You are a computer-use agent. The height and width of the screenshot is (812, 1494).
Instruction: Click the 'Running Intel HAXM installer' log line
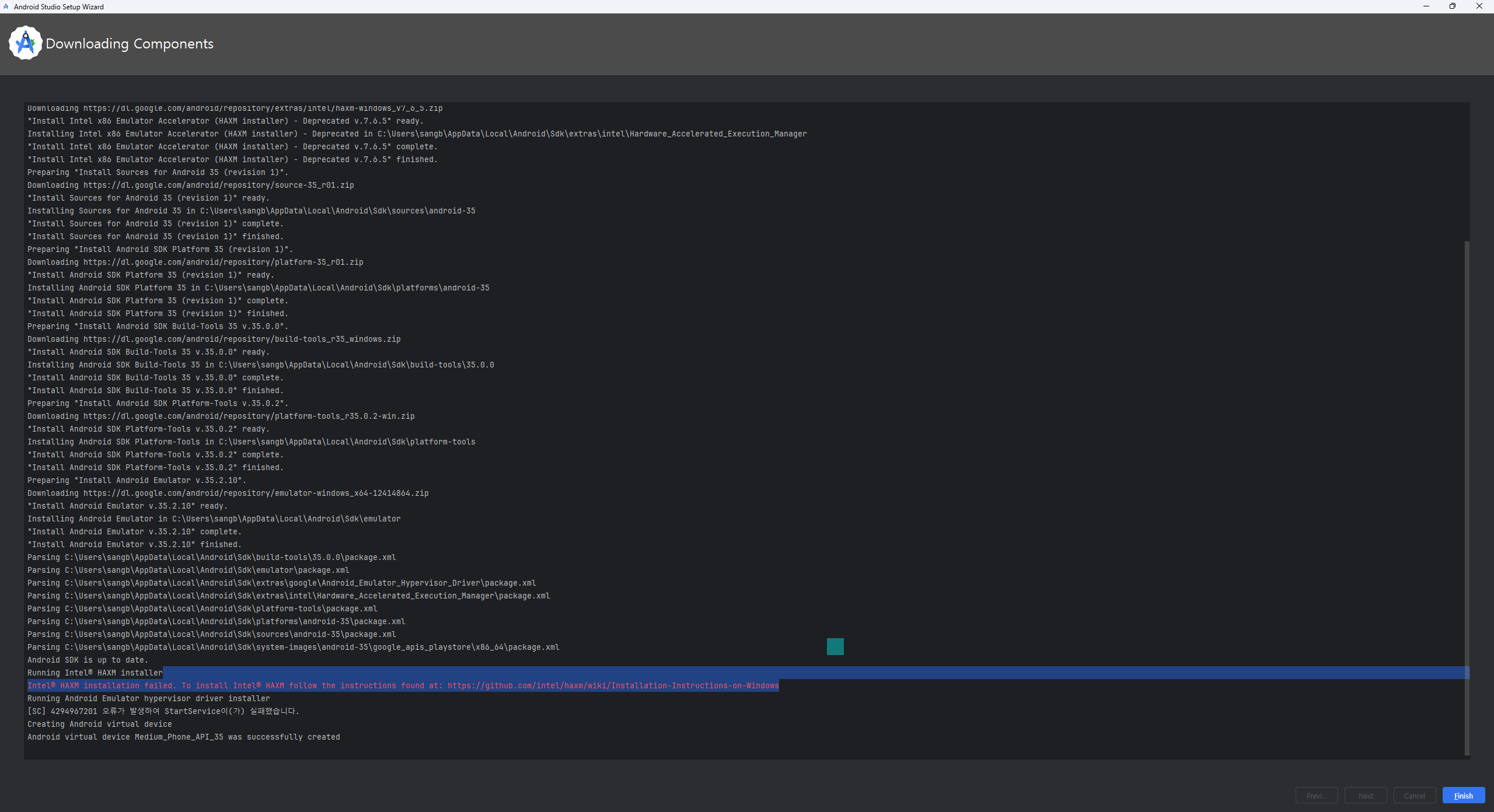(x=95, y=673)
